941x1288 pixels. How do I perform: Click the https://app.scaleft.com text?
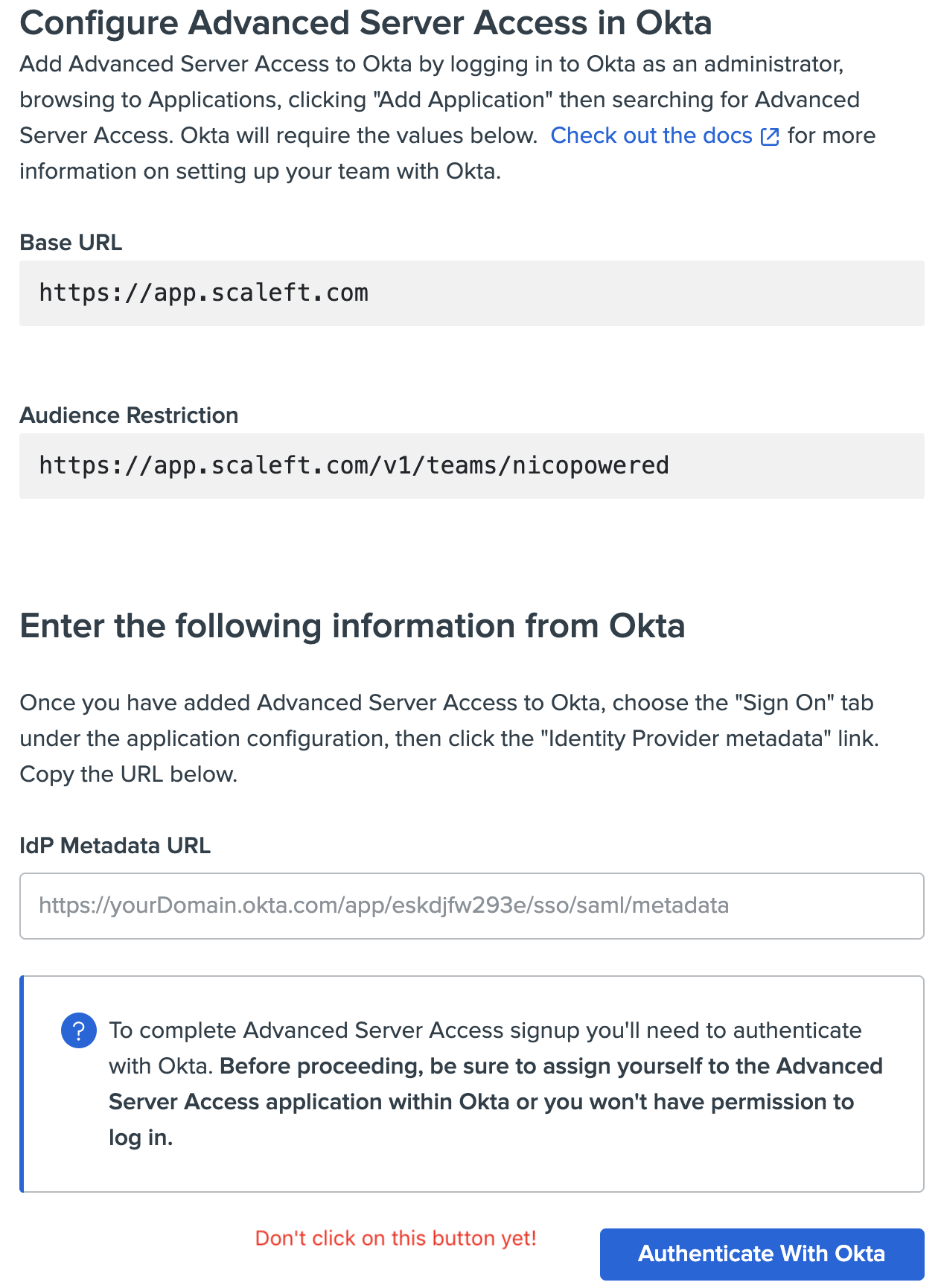[204, 293]
